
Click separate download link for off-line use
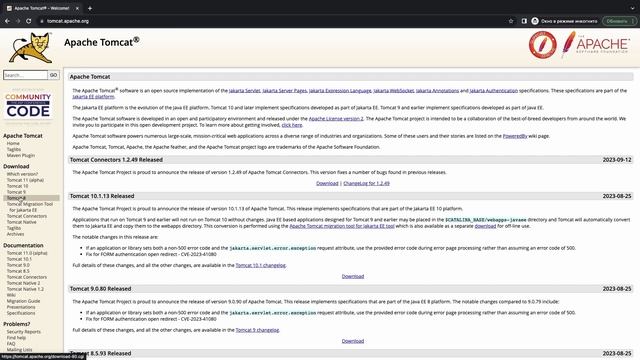485,226
